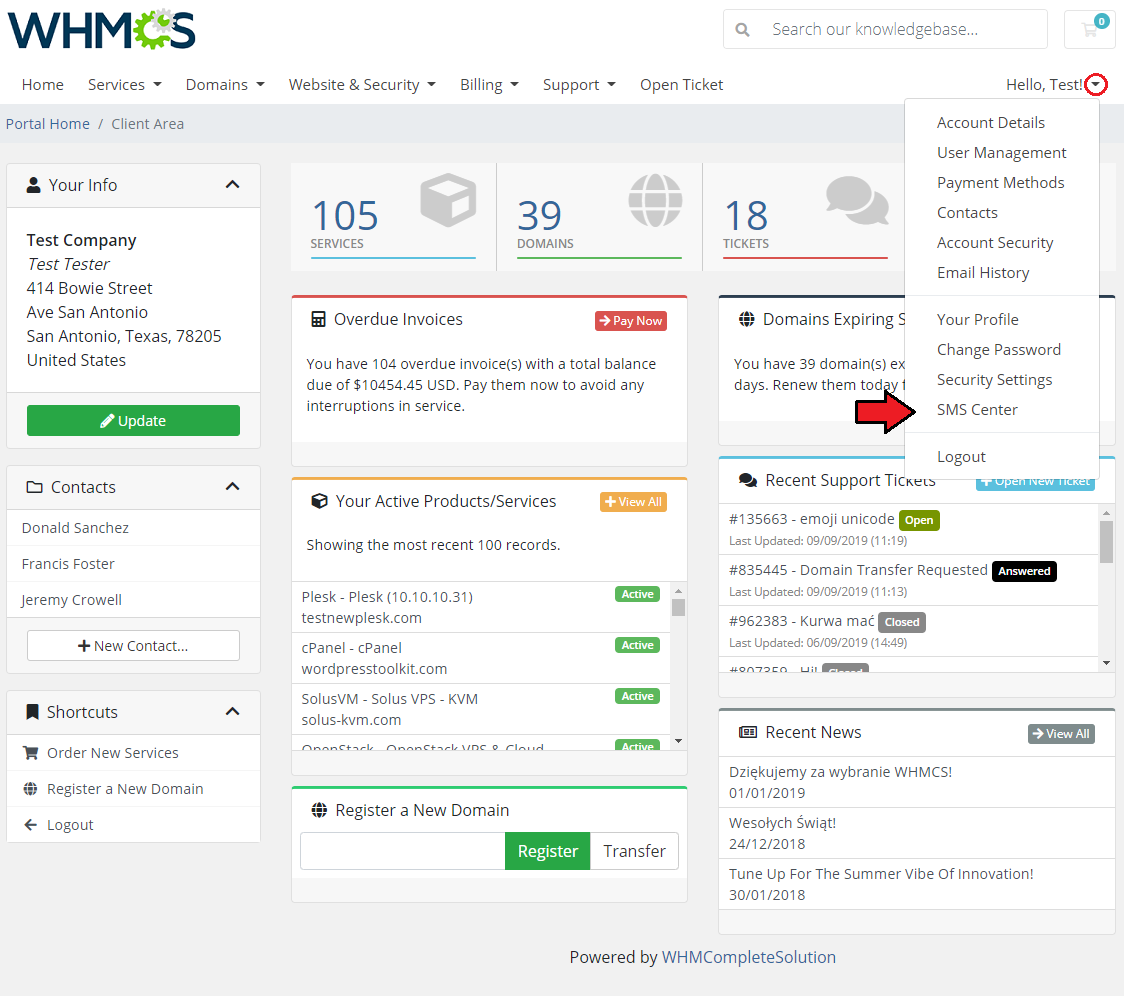This screenshot has width=1124, height=996.
Task: Click the Pay Now button
Action: 630,321
